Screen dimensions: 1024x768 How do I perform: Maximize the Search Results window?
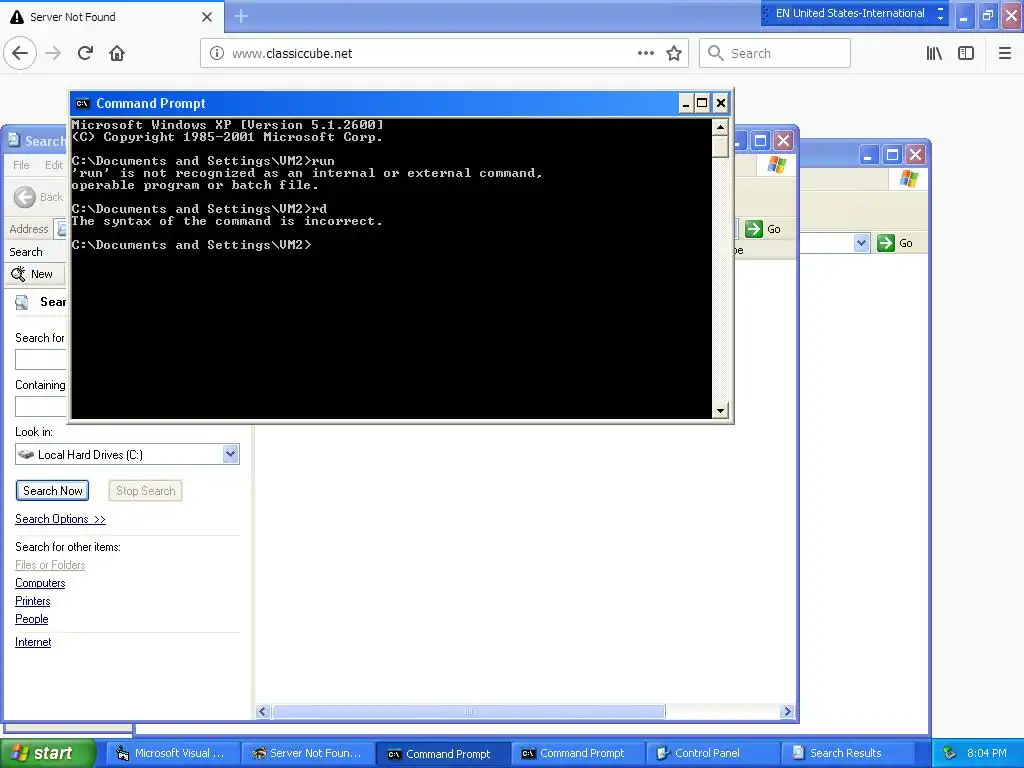760,140
